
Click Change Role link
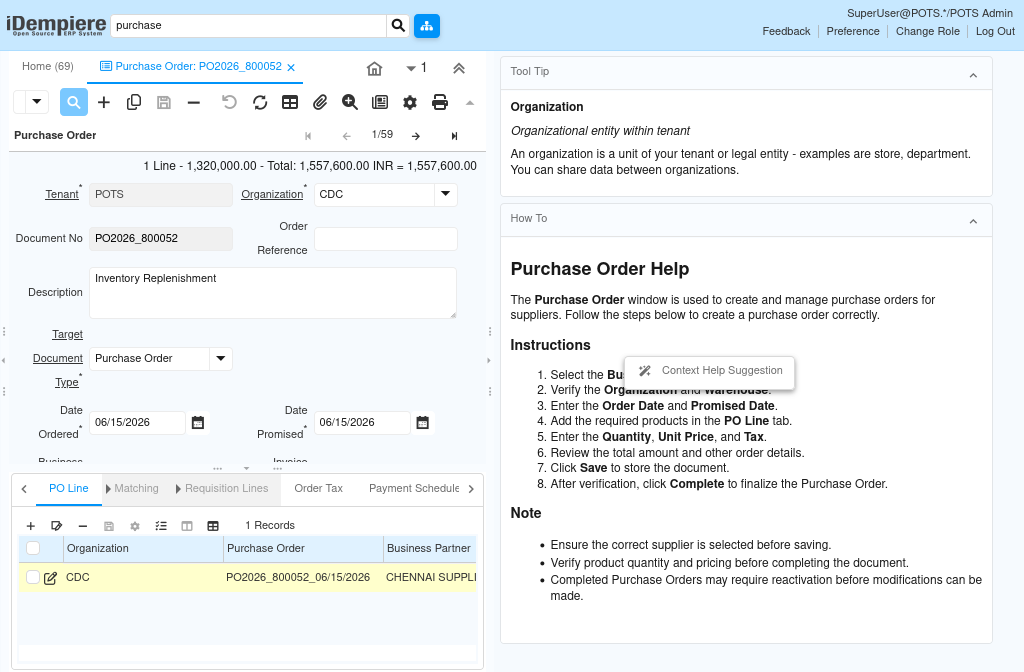click(927, 31)
